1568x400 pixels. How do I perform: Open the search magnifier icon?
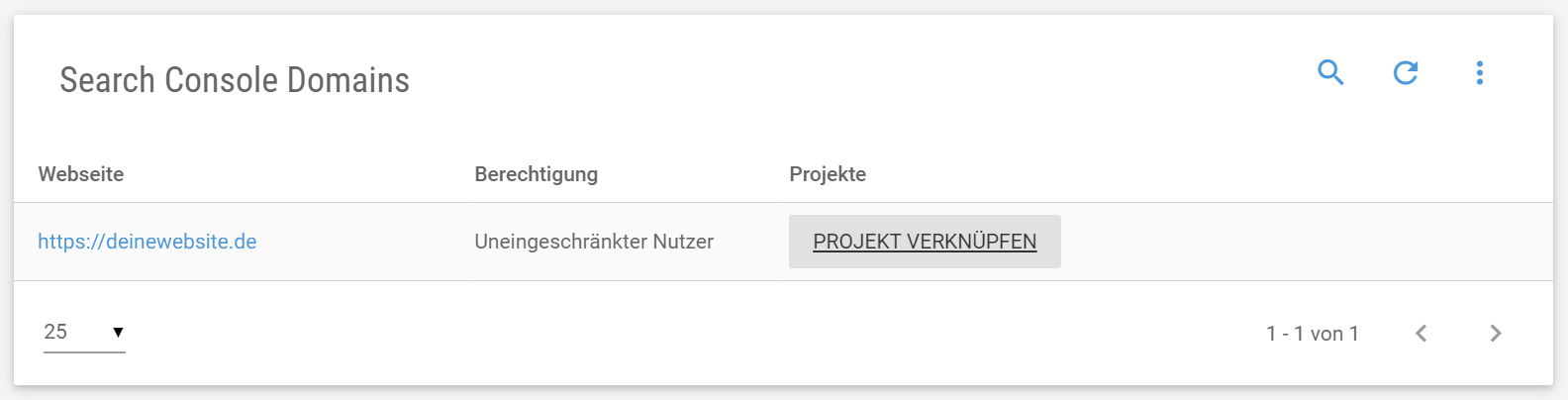1330,72
